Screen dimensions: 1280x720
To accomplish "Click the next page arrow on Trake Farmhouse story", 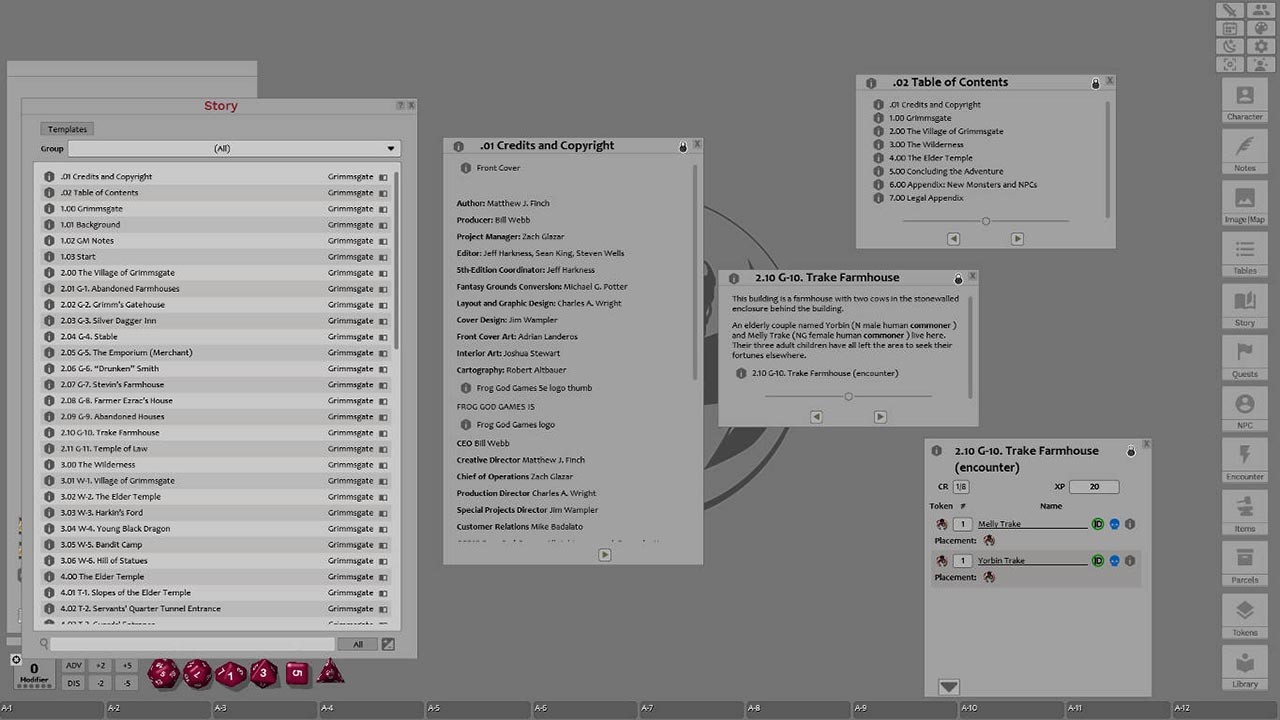I will (881, 416).
